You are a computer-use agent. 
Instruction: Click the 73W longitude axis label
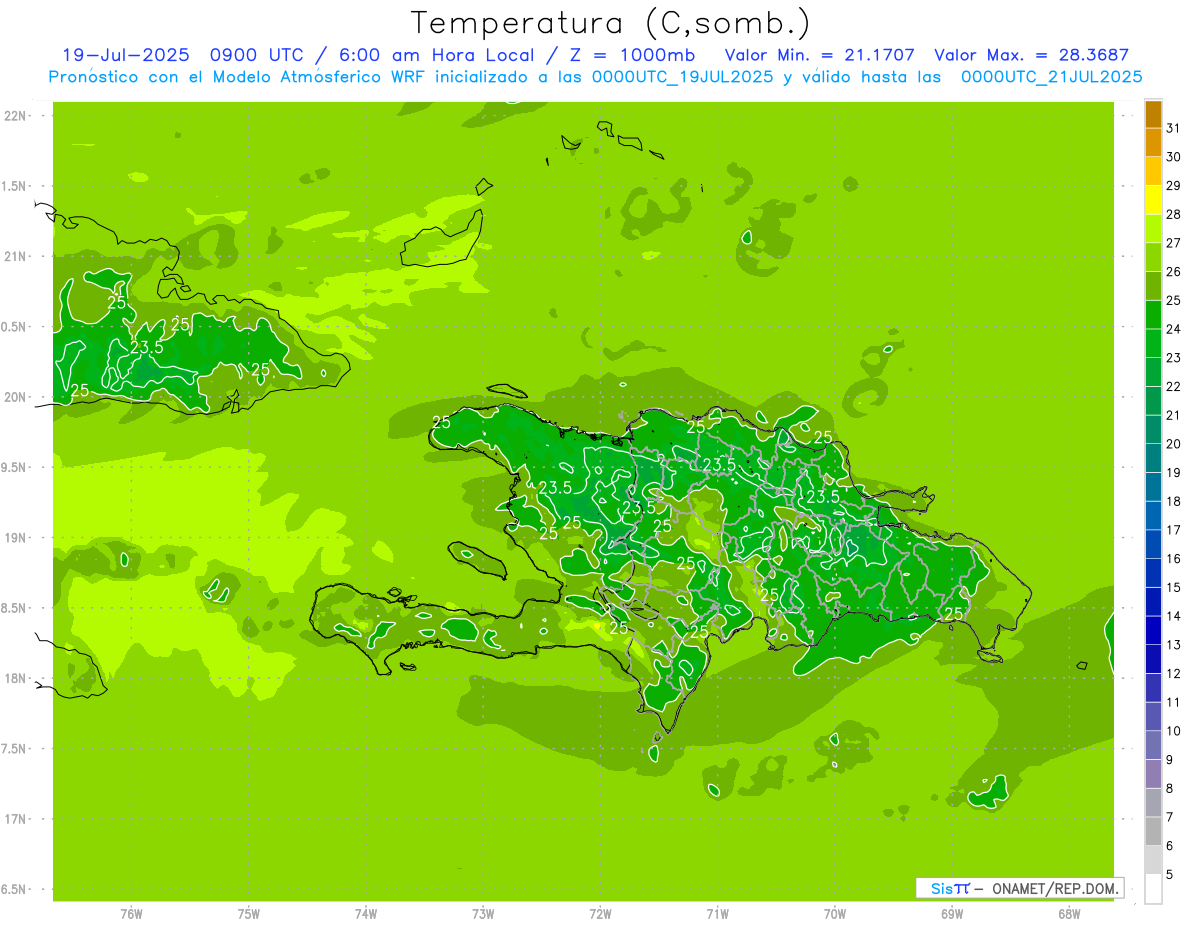coord(483,914)
